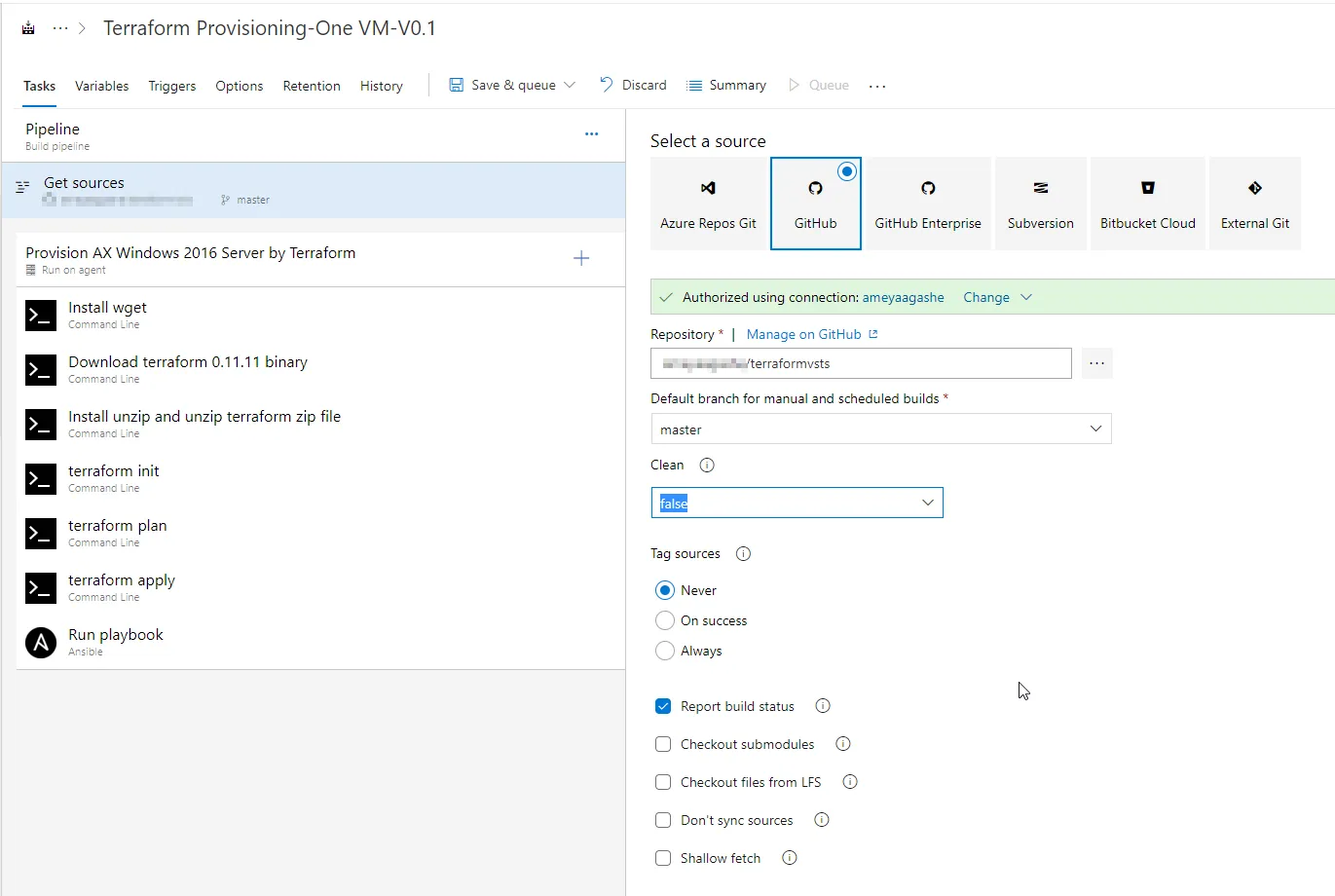Open the project icon in the breadcrumb
The width and height of the screenshot is (1335, 896).
29,28
